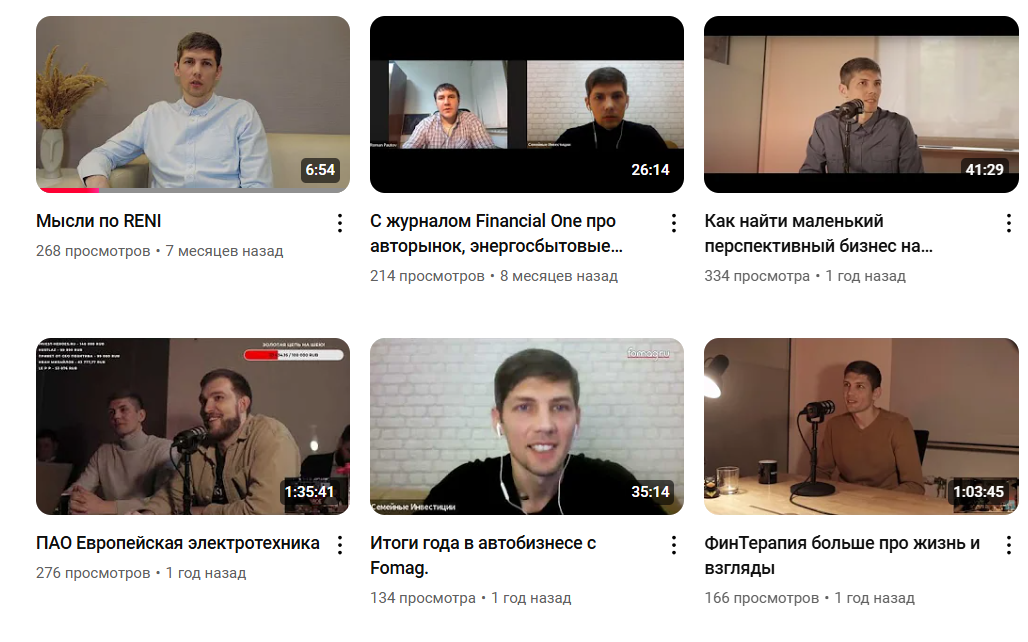This screenshot has height=642, width=1028.
Task: Click the title Мысли по RENI
Action: click(98, 221)
